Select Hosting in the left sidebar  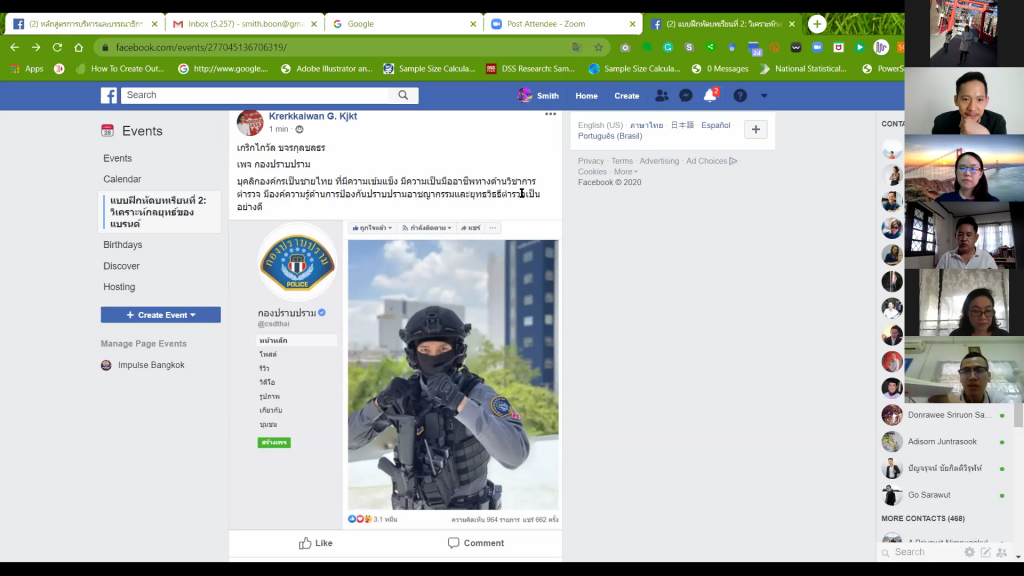point(119,287)
